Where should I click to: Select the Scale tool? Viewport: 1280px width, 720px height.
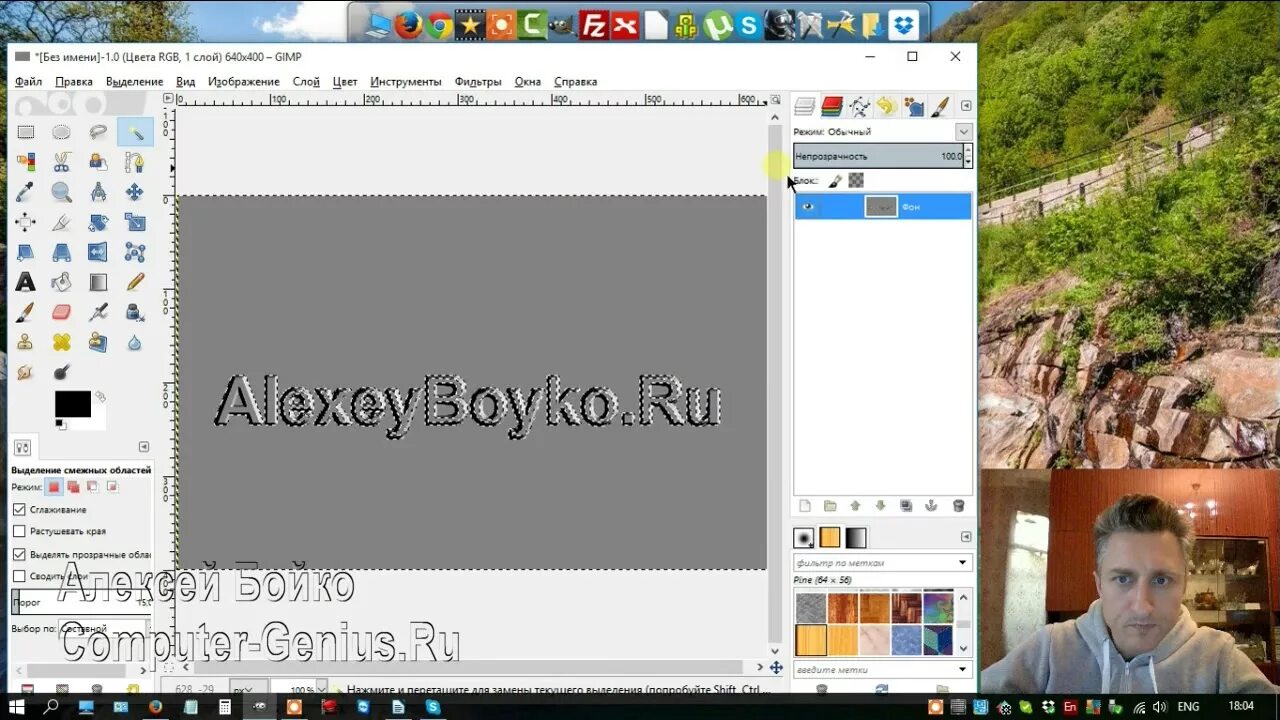click(x=135, y=222)
